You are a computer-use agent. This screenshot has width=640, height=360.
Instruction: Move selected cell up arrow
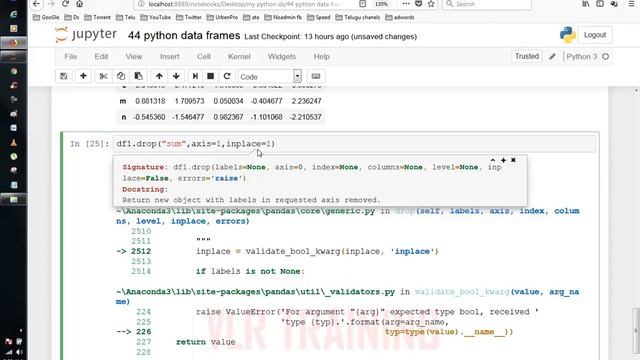tap(159, 76)
